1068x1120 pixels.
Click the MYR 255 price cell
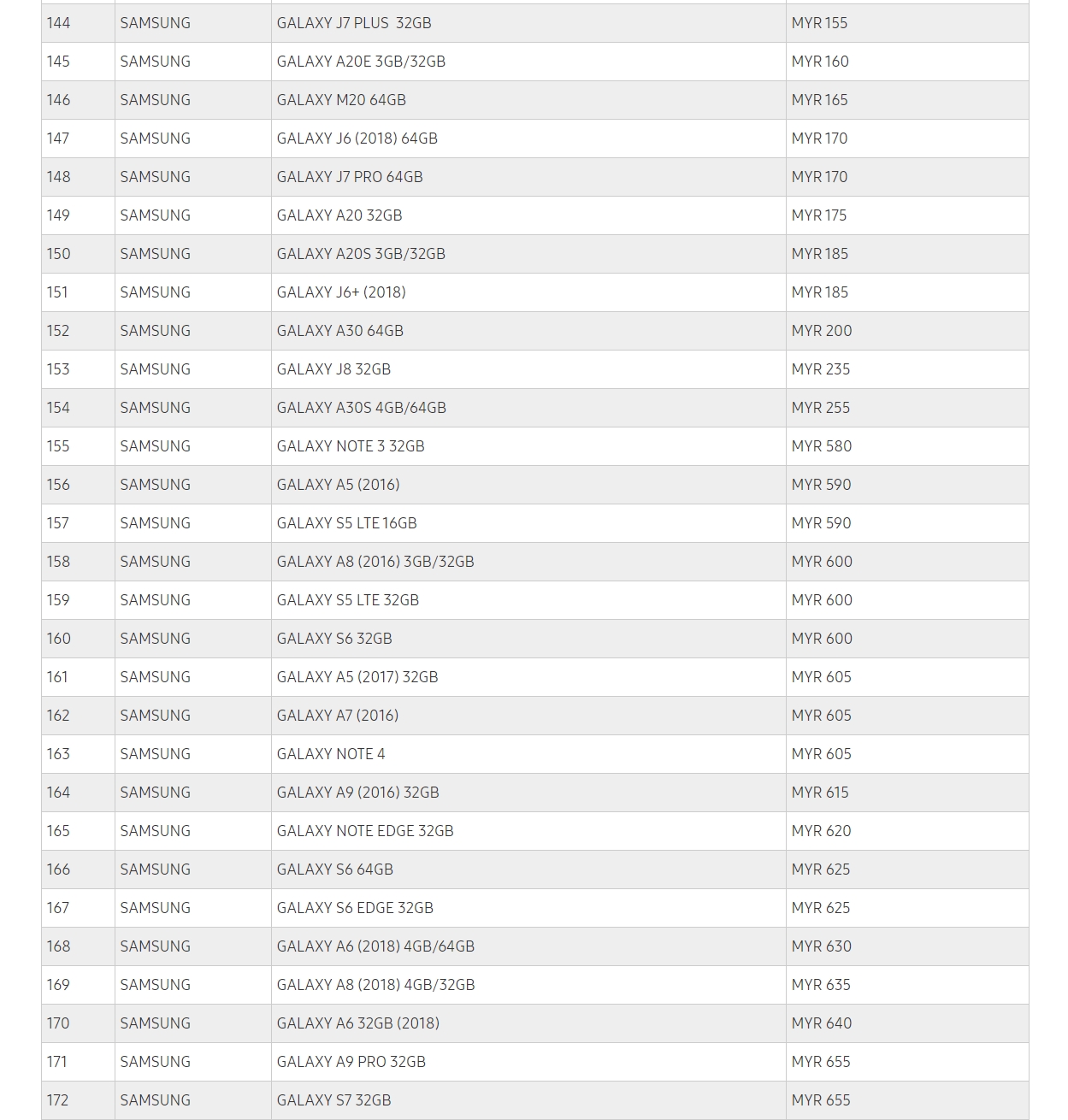point(820,408)
